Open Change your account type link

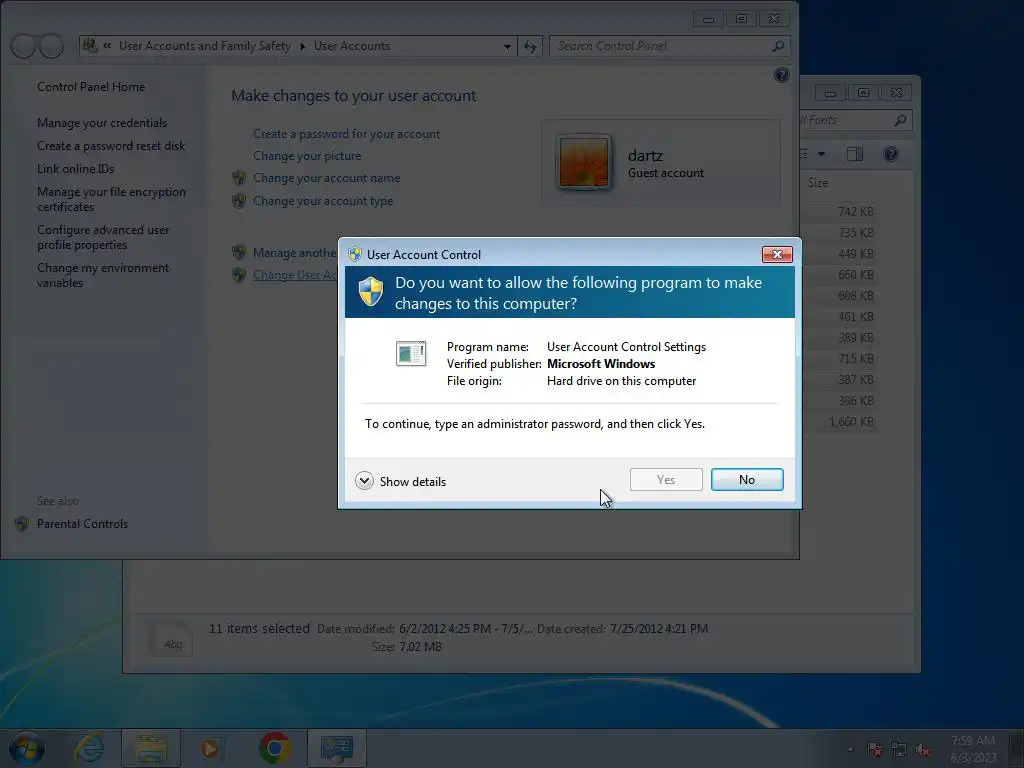pyautogui.click(x=323, y=201)
